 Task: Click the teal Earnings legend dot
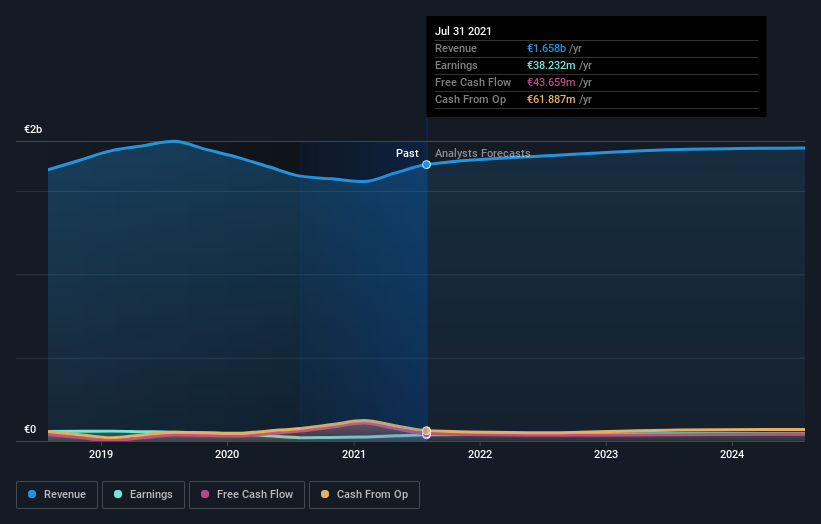[x=118, y=494]
